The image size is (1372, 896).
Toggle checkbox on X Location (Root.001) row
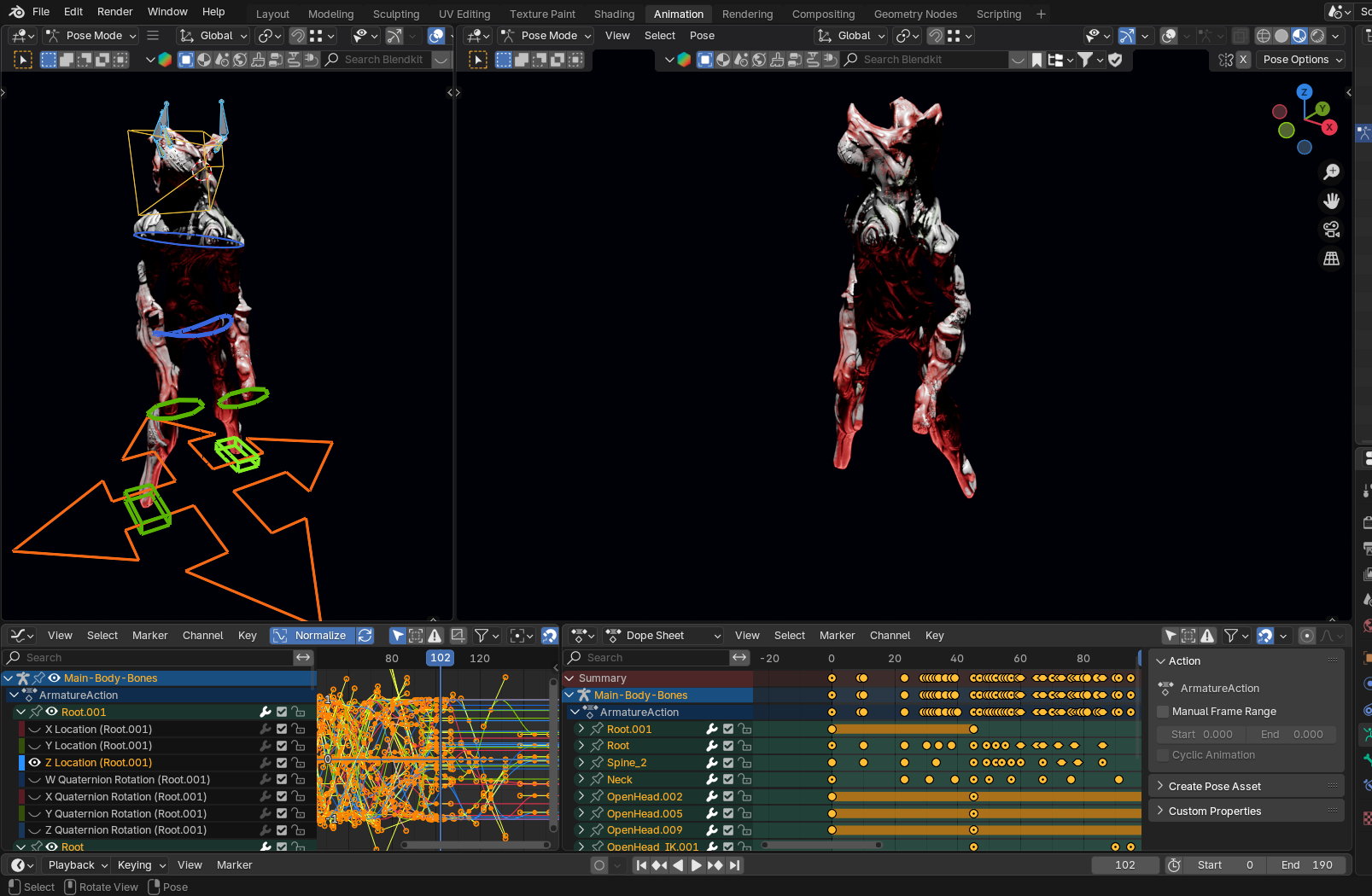tap(282, 730)
